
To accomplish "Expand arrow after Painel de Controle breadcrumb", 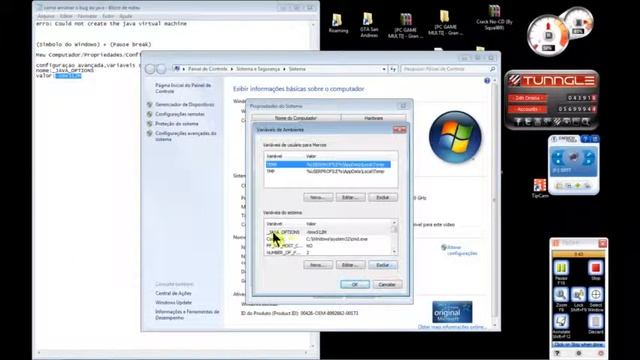I will pyautogui.click(x=231, y=69).
